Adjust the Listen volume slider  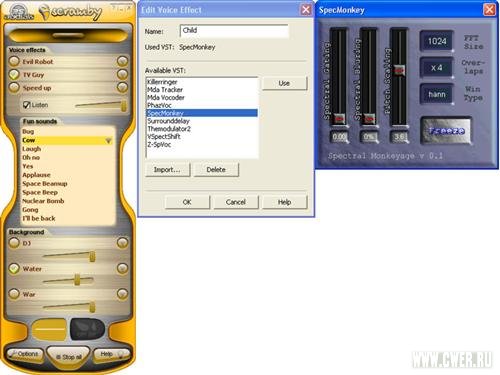point(124,106)
